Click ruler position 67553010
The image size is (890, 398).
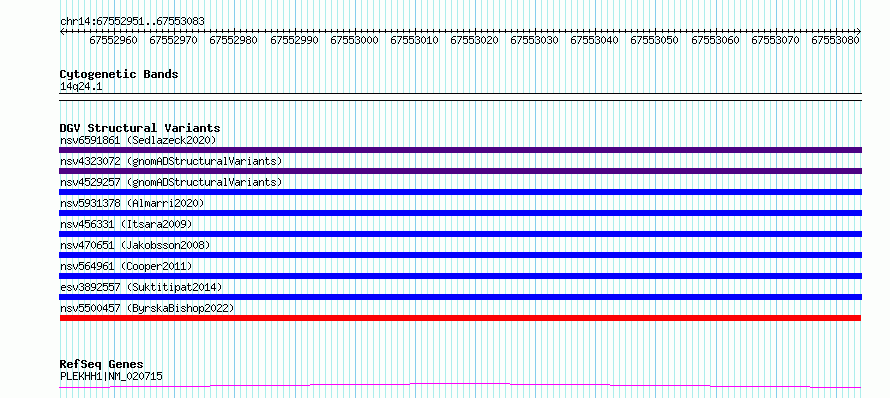pyautogui.click(x=414, y=40)
